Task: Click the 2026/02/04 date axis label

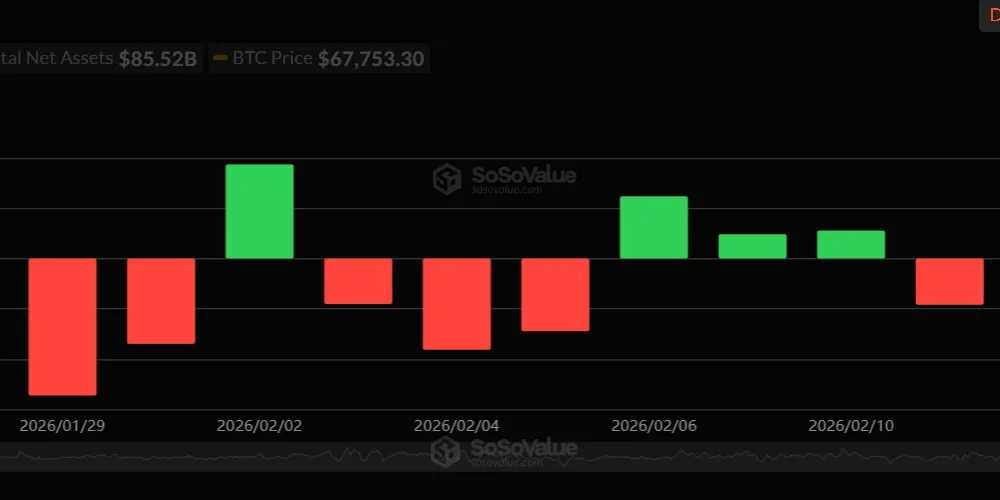Action: (456, 425)
